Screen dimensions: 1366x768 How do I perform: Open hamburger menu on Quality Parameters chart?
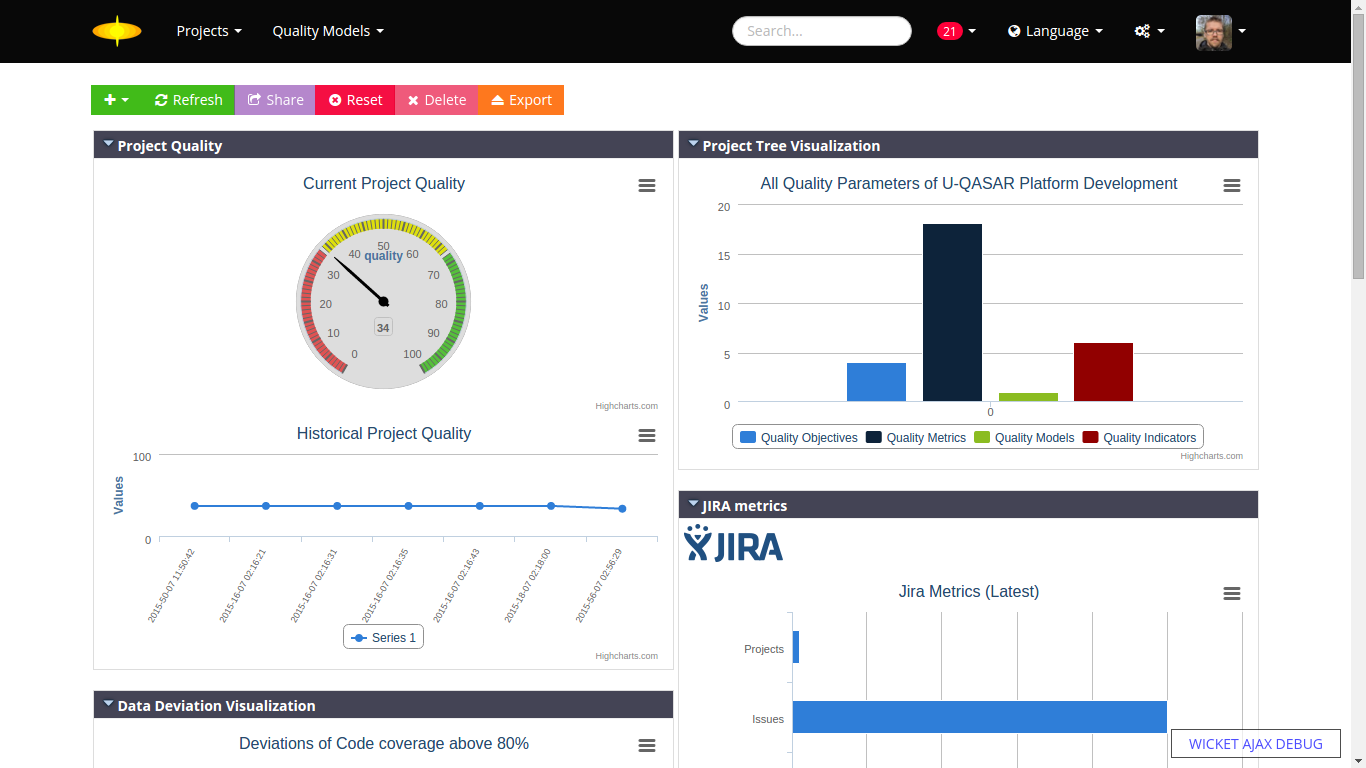[x=1231, y=185]
